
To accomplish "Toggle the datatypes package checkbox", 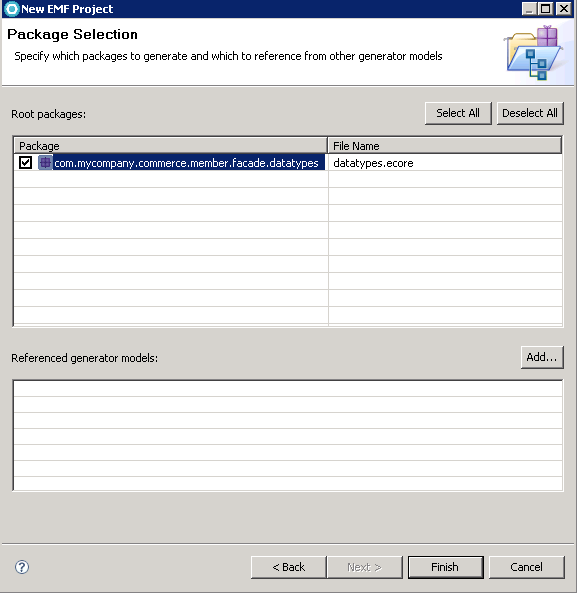I will coord(25,163).
